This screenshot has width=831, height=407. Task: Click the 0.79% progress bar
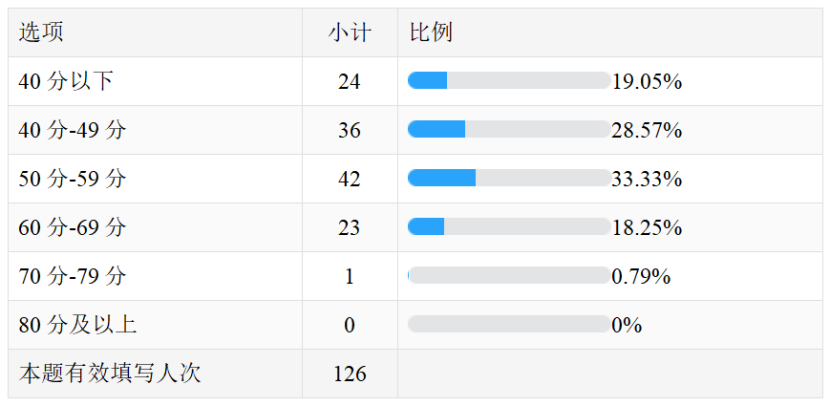coord(509,276)
